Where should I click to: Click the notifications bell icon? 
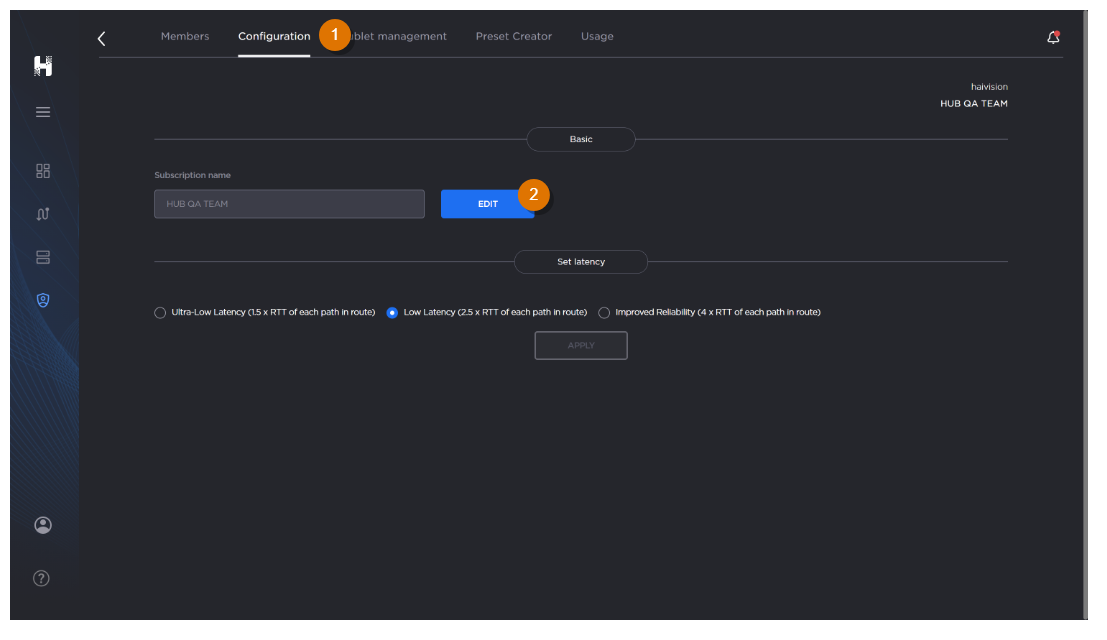(x=1053, y=37)
